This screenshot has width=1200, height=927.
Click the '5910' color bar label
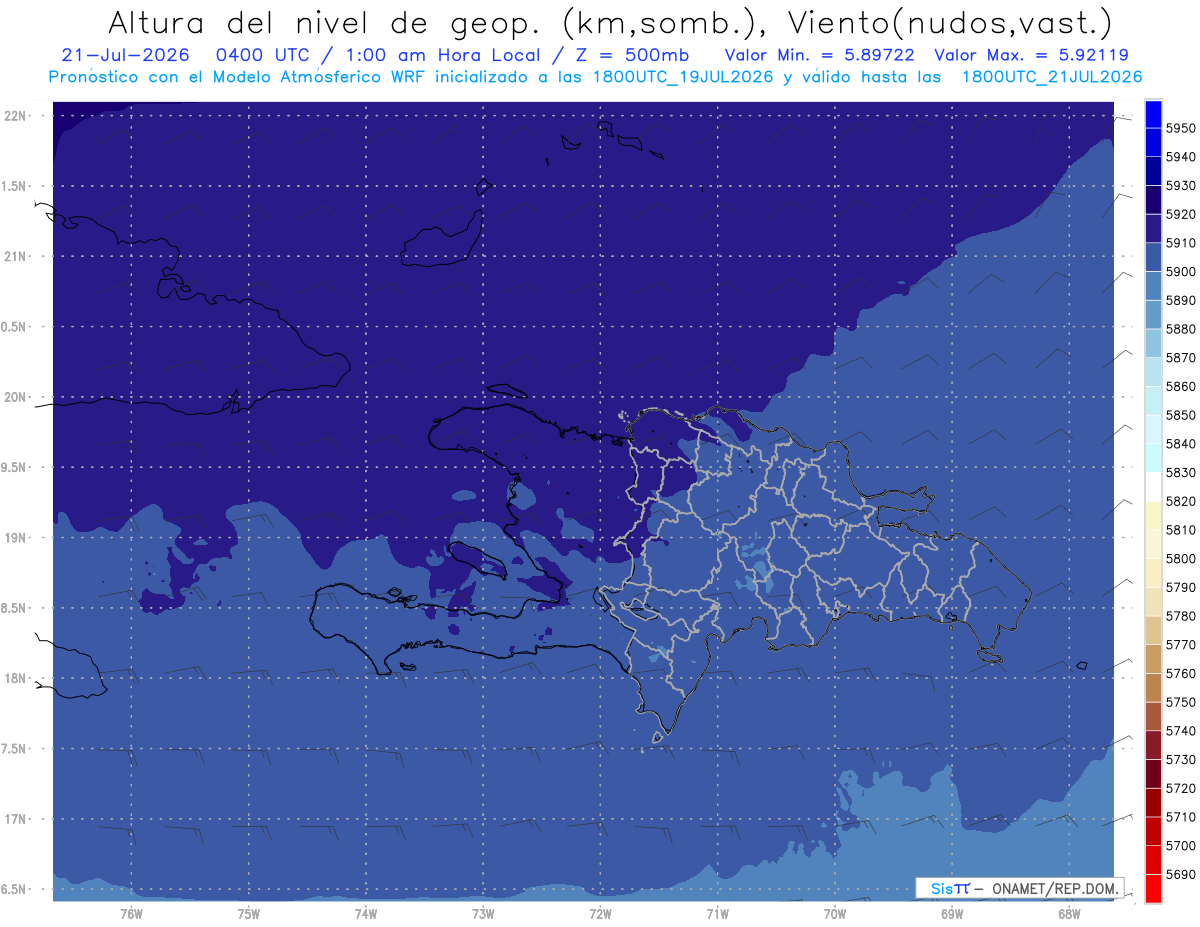pos(1180,243)
